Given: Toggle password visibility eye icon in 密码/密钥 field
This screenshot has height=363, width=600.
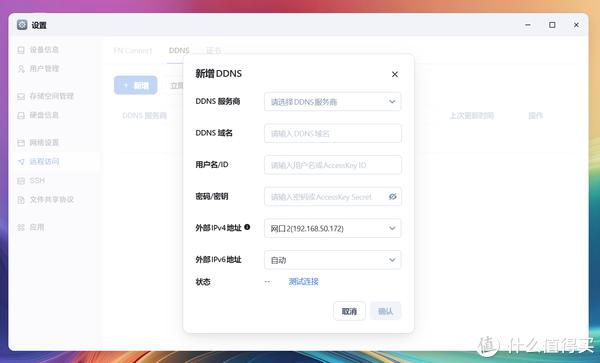Looking at the screenshot, I should 392,197.
